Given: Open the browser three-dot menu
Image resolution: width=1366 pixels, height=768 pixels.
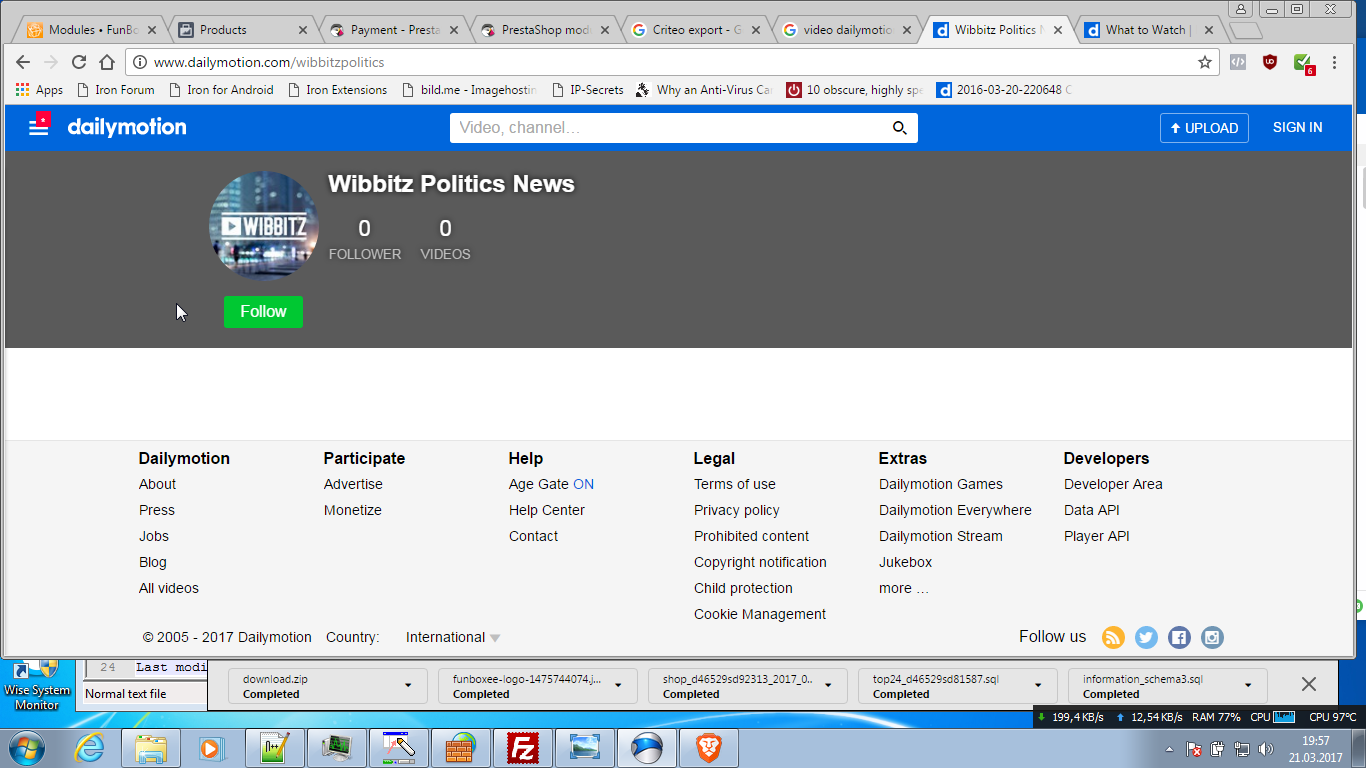Looking at the screenshot, I should [x=1336, y=62].
